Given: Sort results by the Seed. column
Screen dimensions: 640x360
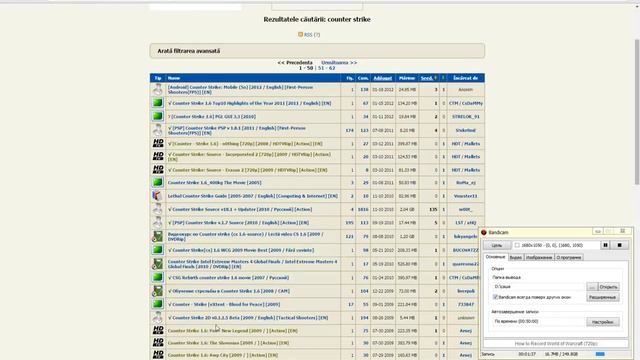Looking at the screenshot, I should tap(427, 78).
